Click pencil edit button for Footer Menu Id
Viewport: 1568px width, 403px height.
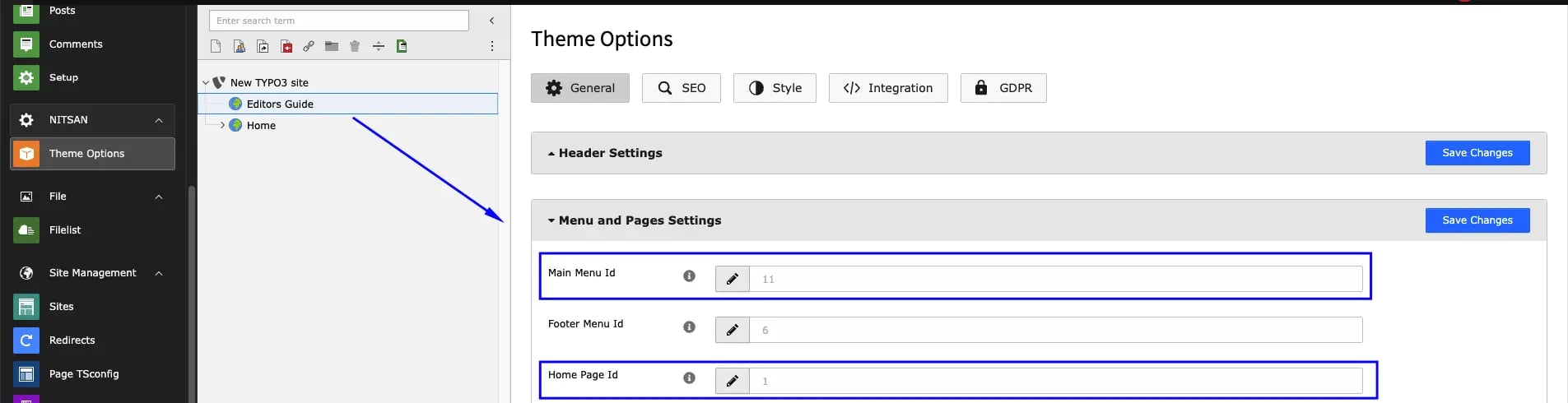(733, 330)
